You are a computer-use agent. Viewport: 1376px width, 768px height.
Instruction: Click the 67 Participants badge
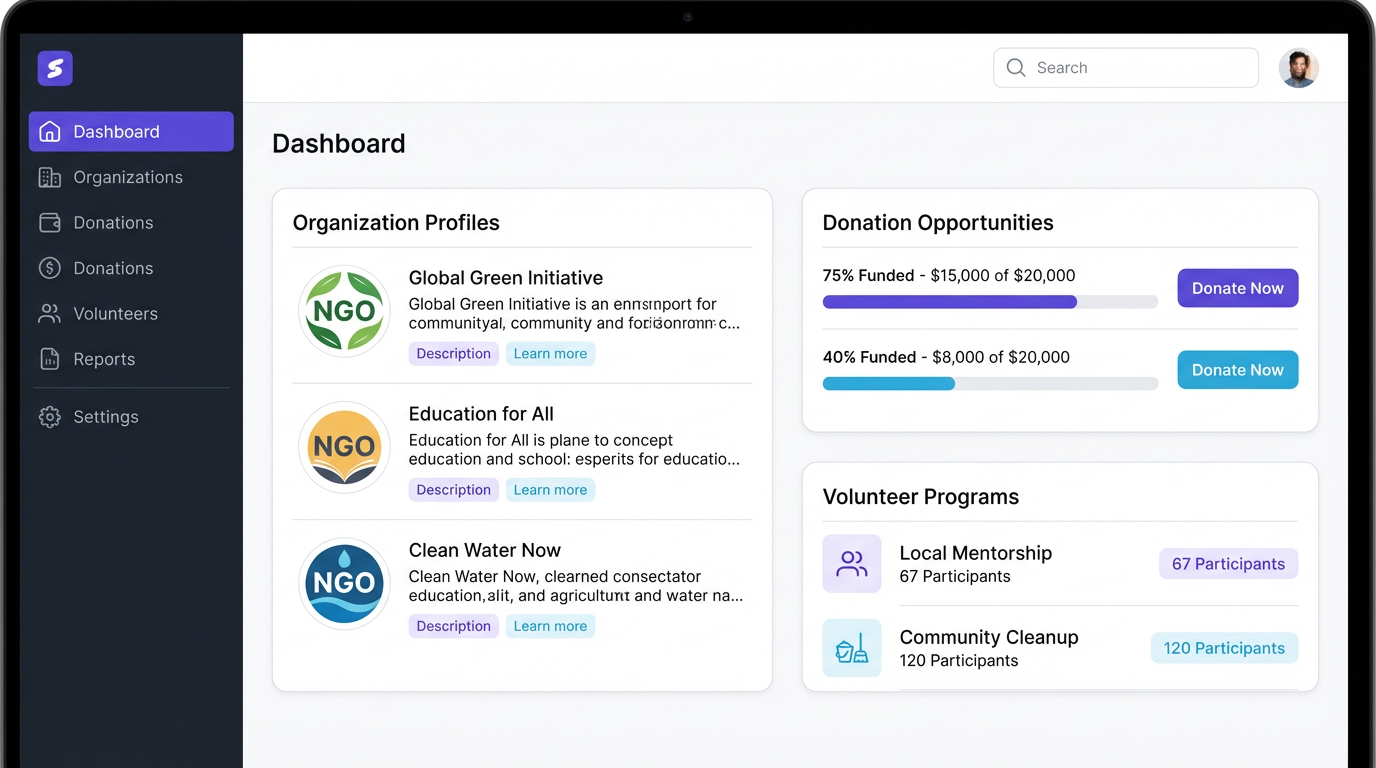[1228, 564]
